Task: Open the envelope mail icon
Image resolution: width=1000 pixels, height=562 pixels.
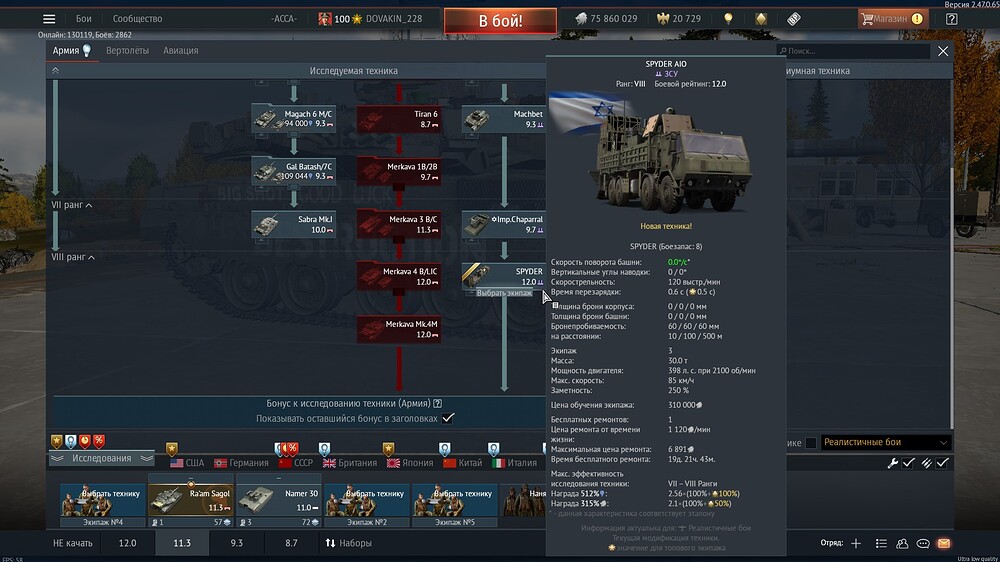Action: pos(944,544)
